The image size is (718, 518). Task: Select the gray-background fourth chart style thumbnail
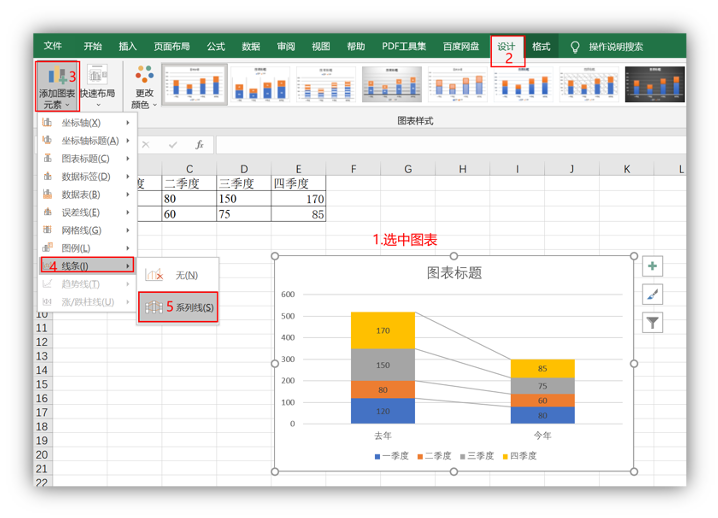click(x=392, y=84)
